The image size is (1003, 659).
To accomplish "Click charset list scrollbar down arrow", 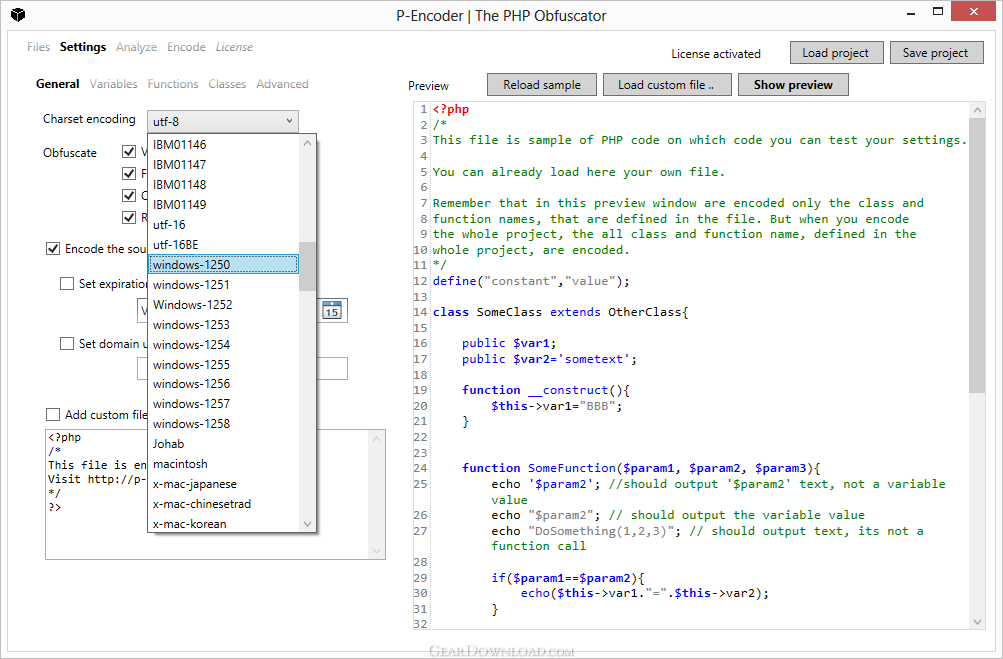I will click(308, 524).
